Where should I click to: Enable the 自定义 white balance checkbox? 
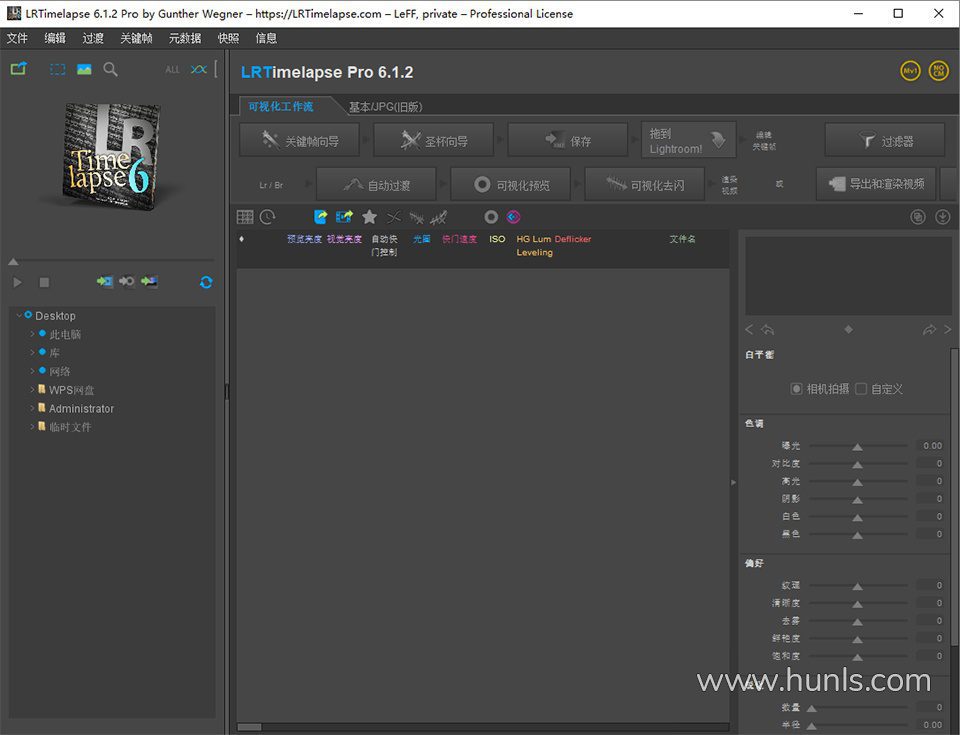861,389
